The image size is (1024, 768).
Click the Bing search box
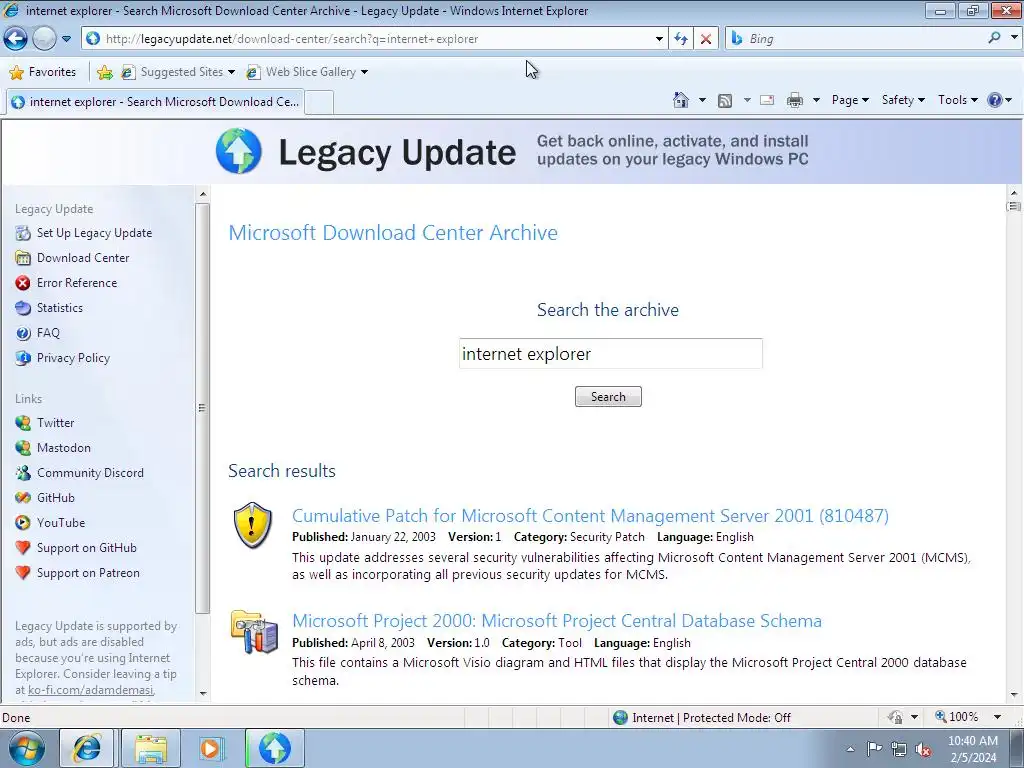click(x=856, y=39)
